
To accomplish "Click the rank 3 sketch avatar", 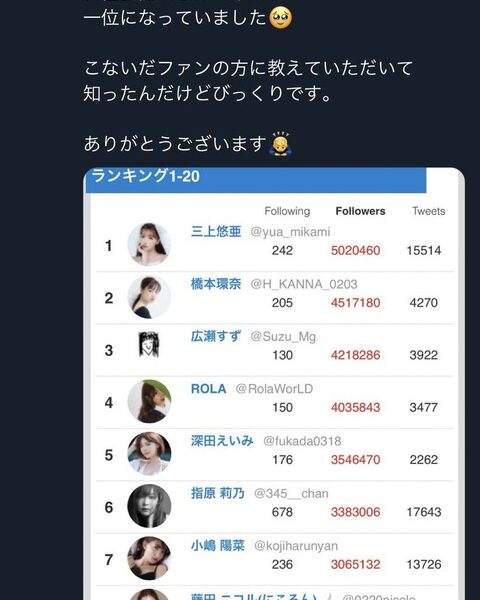I will 149,344.
